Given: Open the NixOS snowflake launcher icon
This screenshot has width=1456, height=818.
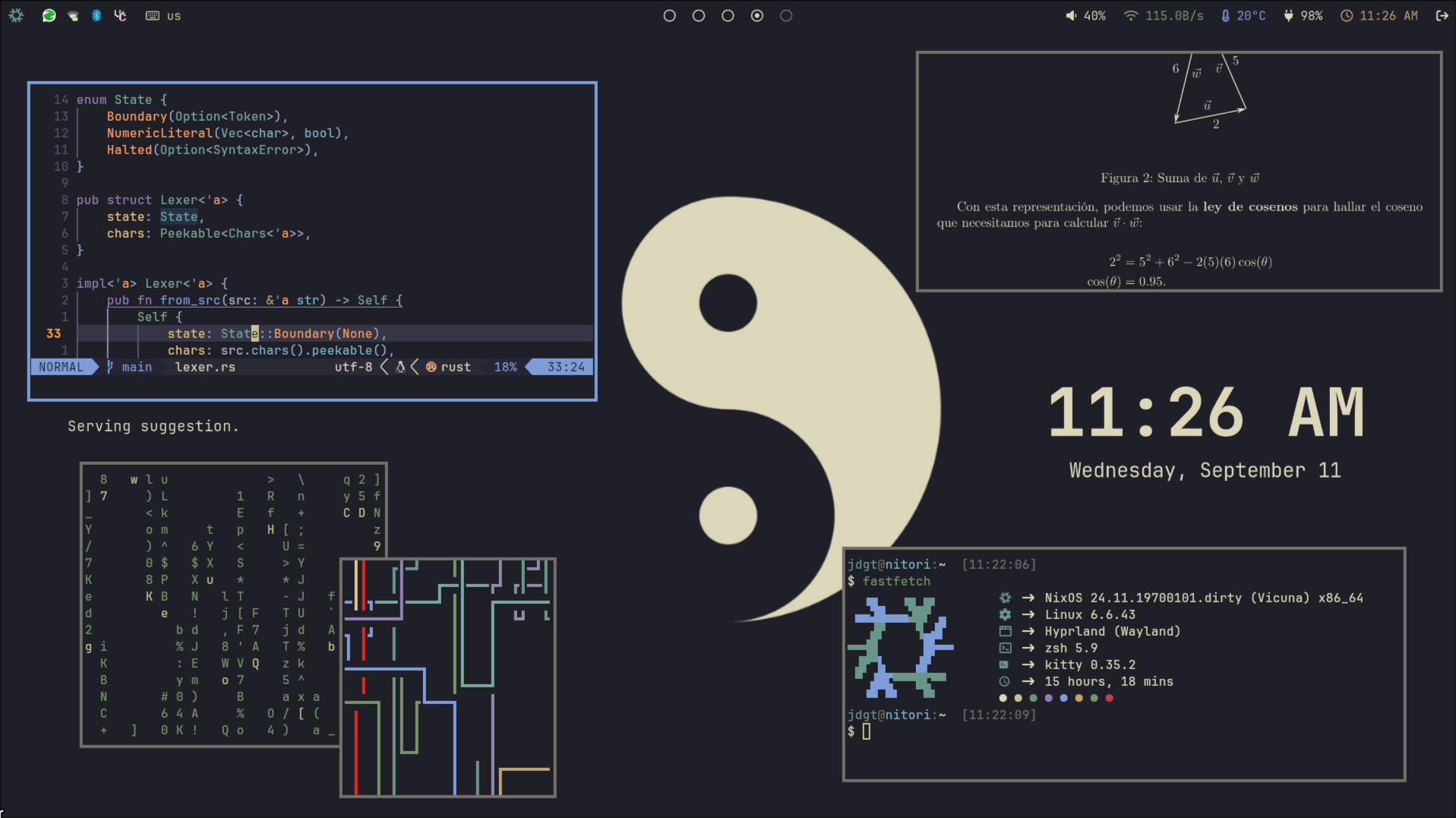Looking at the screenshot, I should pos(16,15).
